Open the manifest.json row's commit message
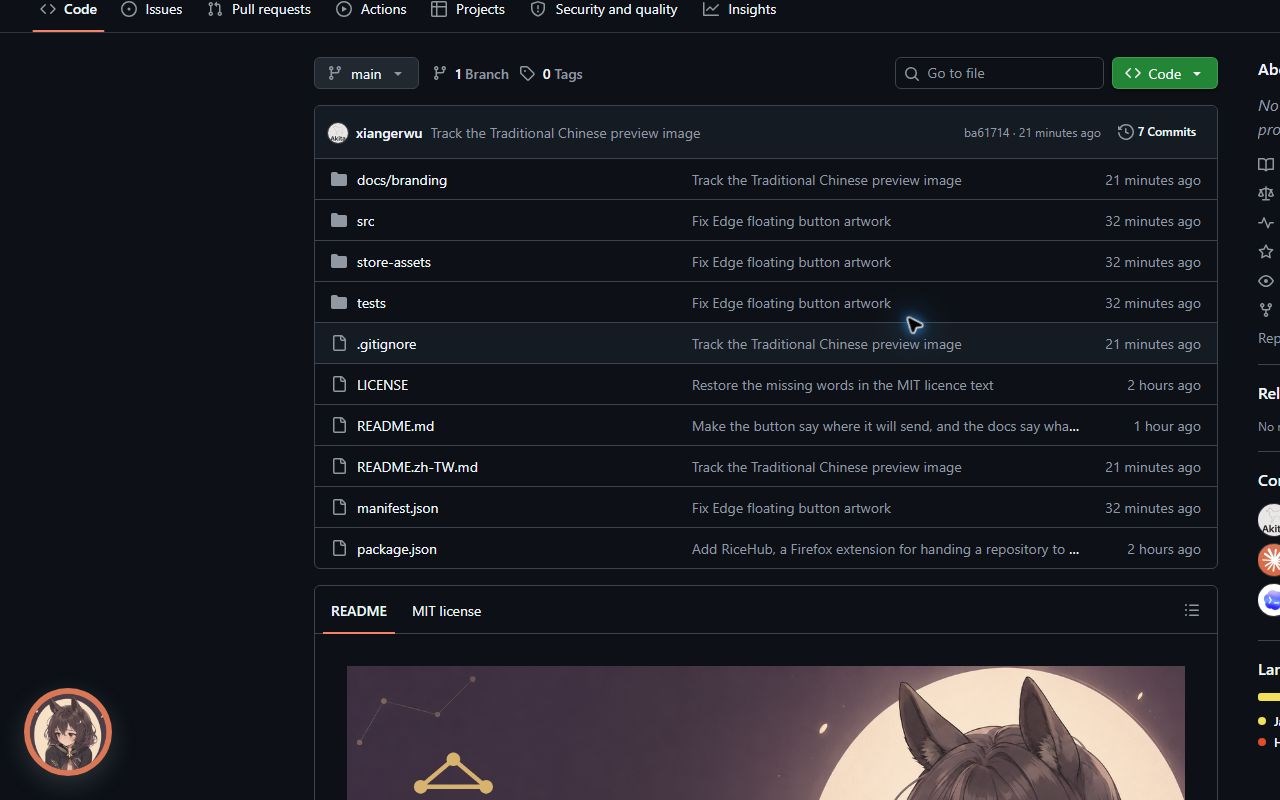The height and width of the screenshot is (800, 1280). [x=791, y=508]
